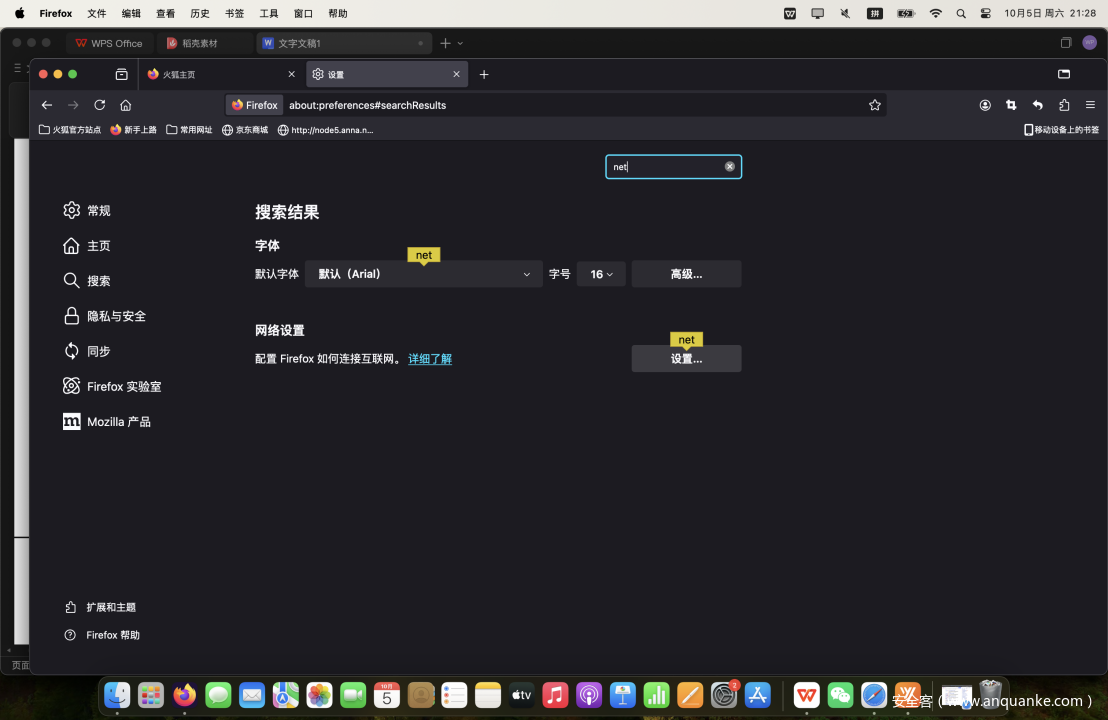The width and height of the screenshot is (1108, 720).
Task: Launch Finder from the Dock
Action: 117,696
